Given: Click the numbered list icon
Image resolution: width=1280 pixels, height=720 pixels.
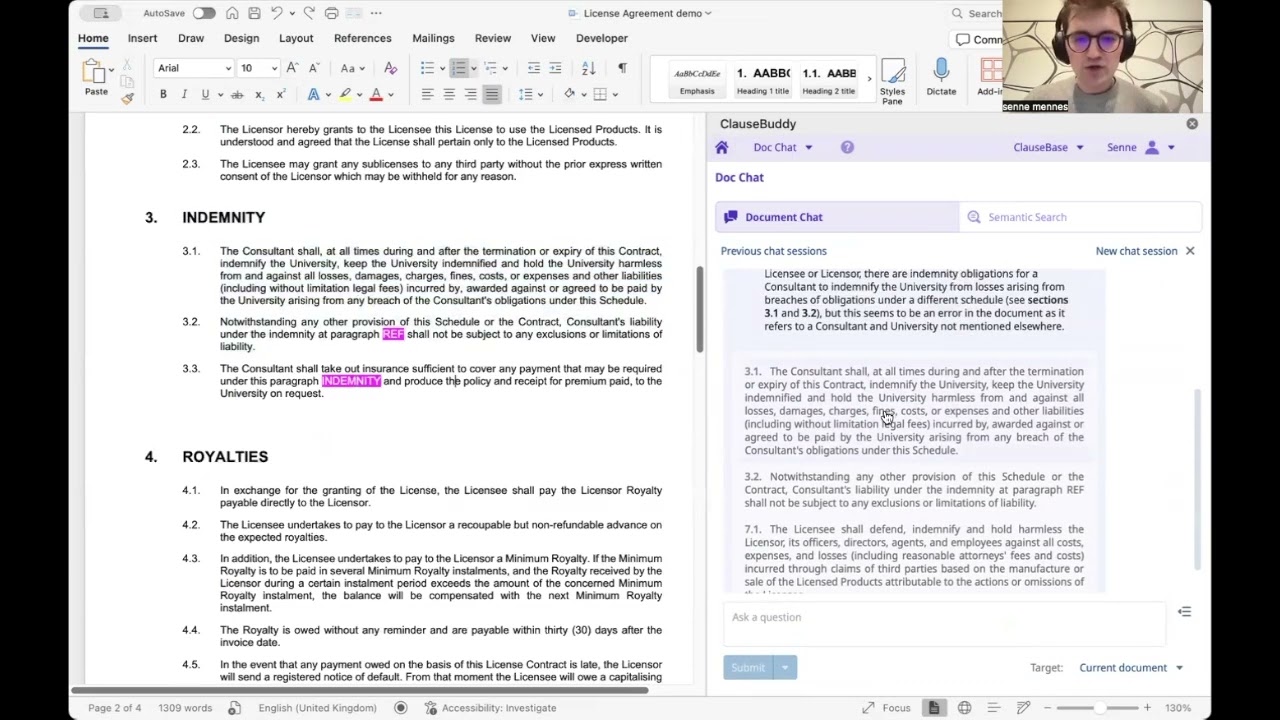Looking at the screenshot, I should click(x=459, y=68).
